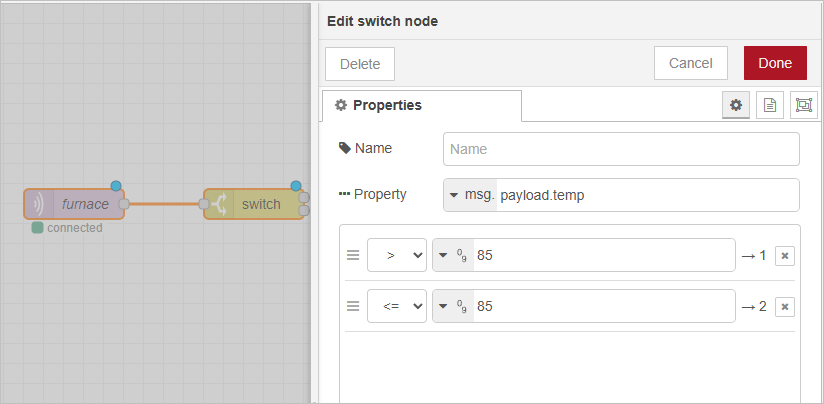Viewport: 824px width, 404px height.
Task: Delete the switch node via Delete button
Action: [x=360, y=63]
